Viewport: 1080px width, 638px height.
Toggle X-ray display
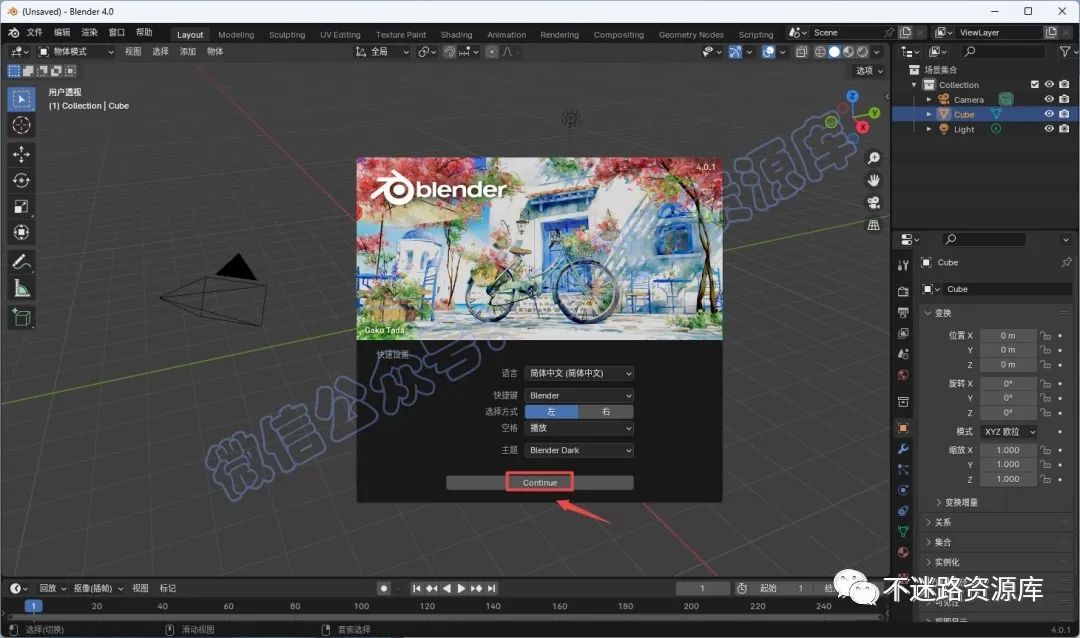(801, 52)
